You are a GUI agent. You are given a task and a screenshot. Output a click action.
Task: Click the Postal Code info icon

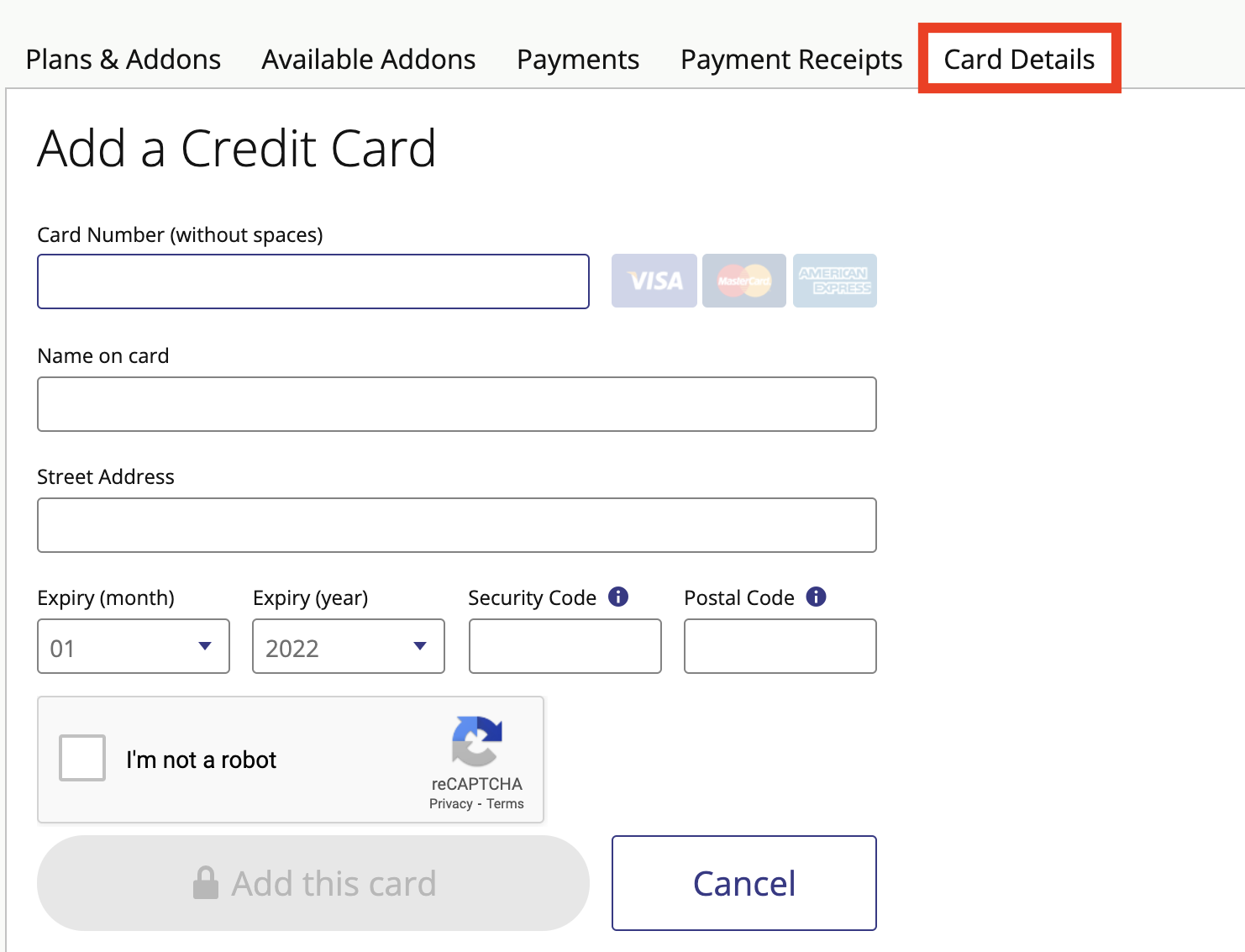tap(816, 597)
